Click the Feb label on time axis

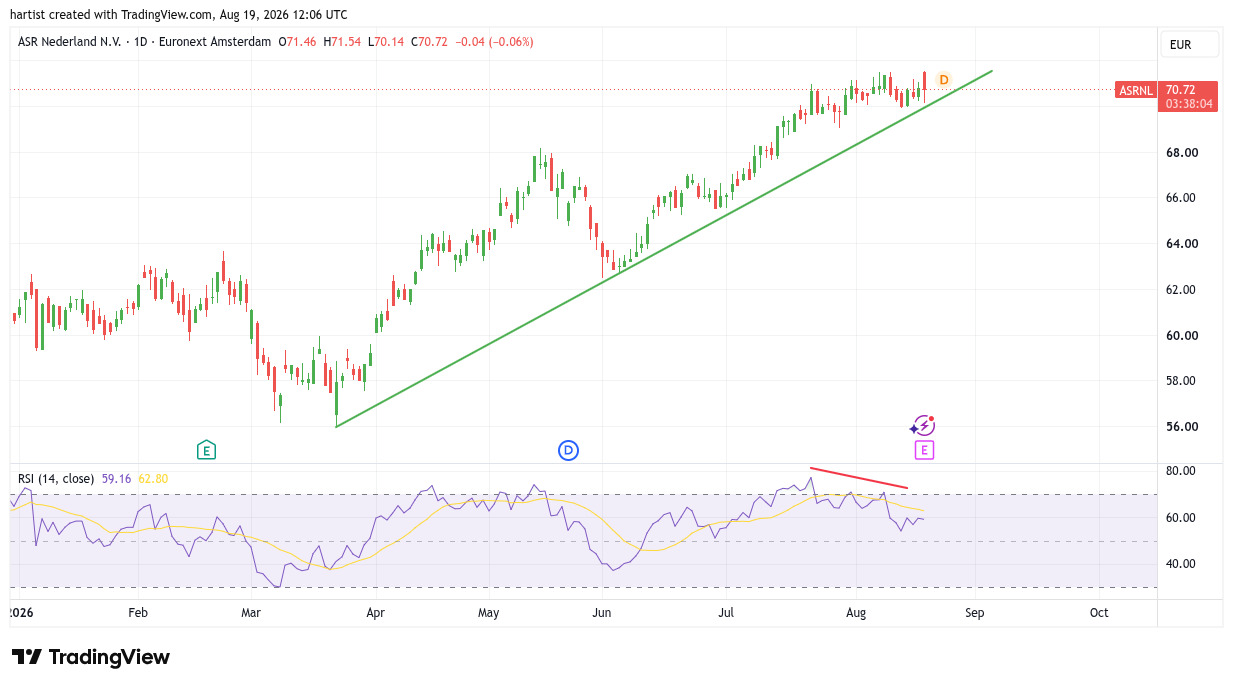coord(138,613)
